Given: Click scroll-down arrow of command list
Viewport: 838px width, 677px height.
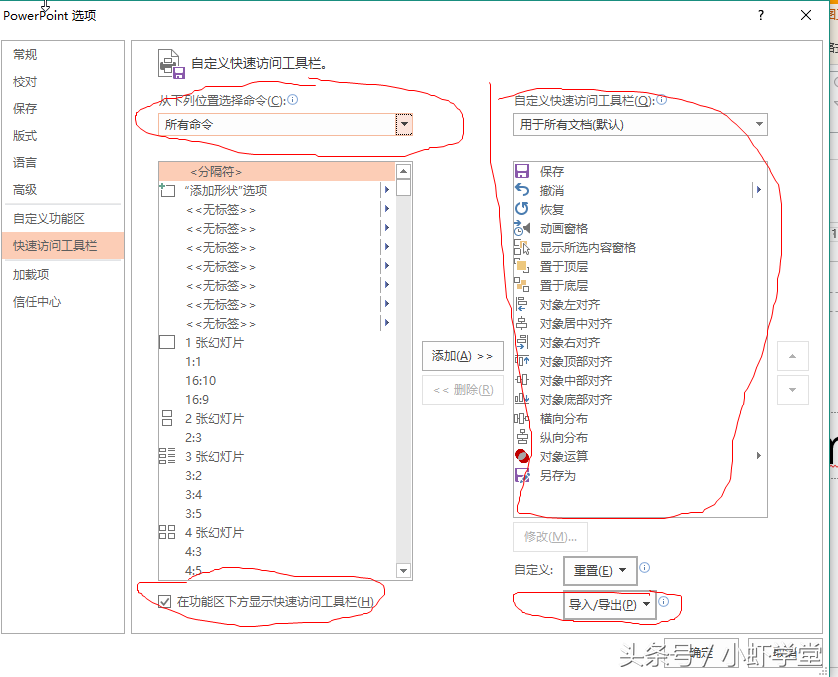Looking at the screenshot, I should pos(404,571).
